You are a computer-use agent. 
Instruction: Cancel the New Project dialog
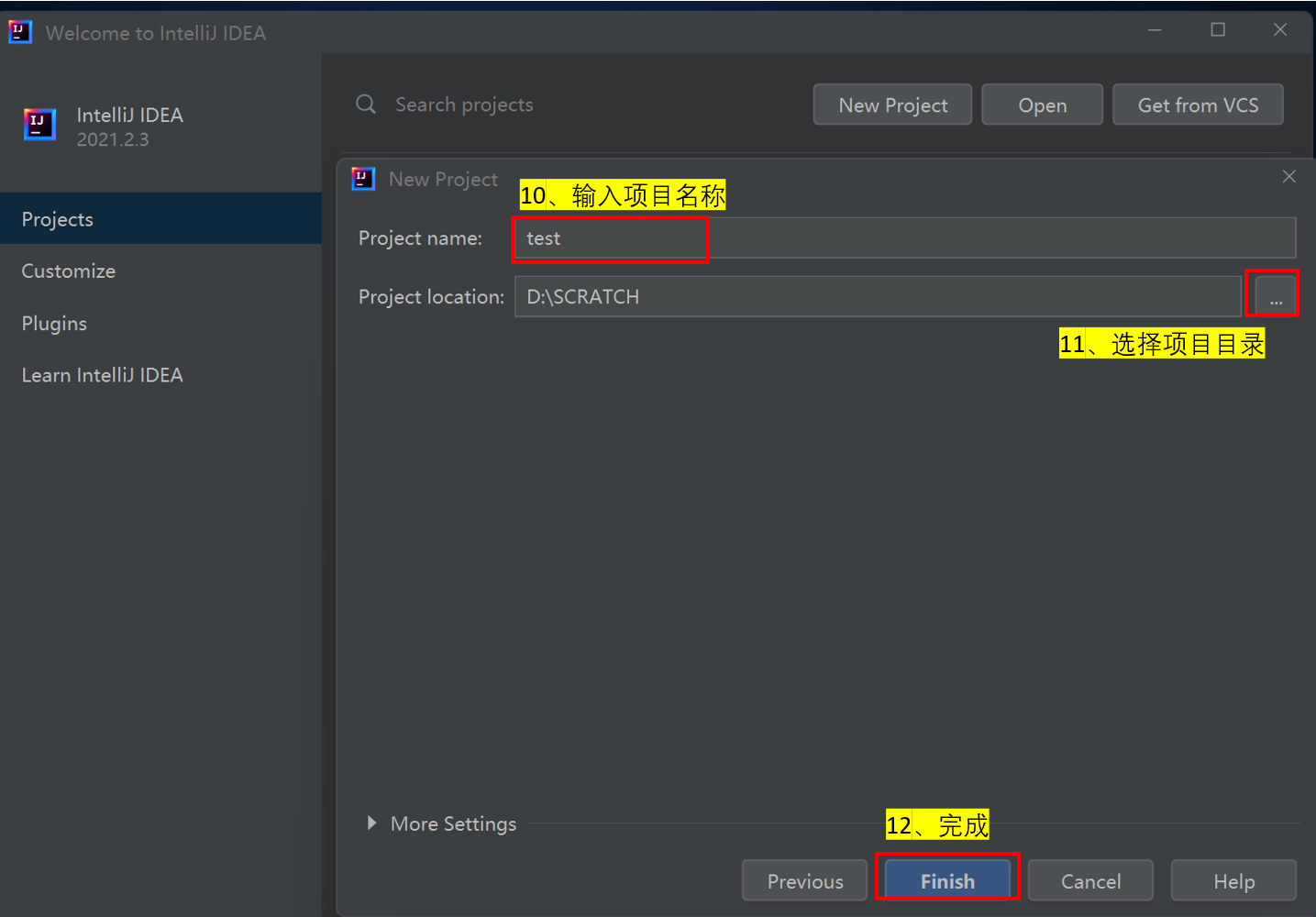[1090, 881]
